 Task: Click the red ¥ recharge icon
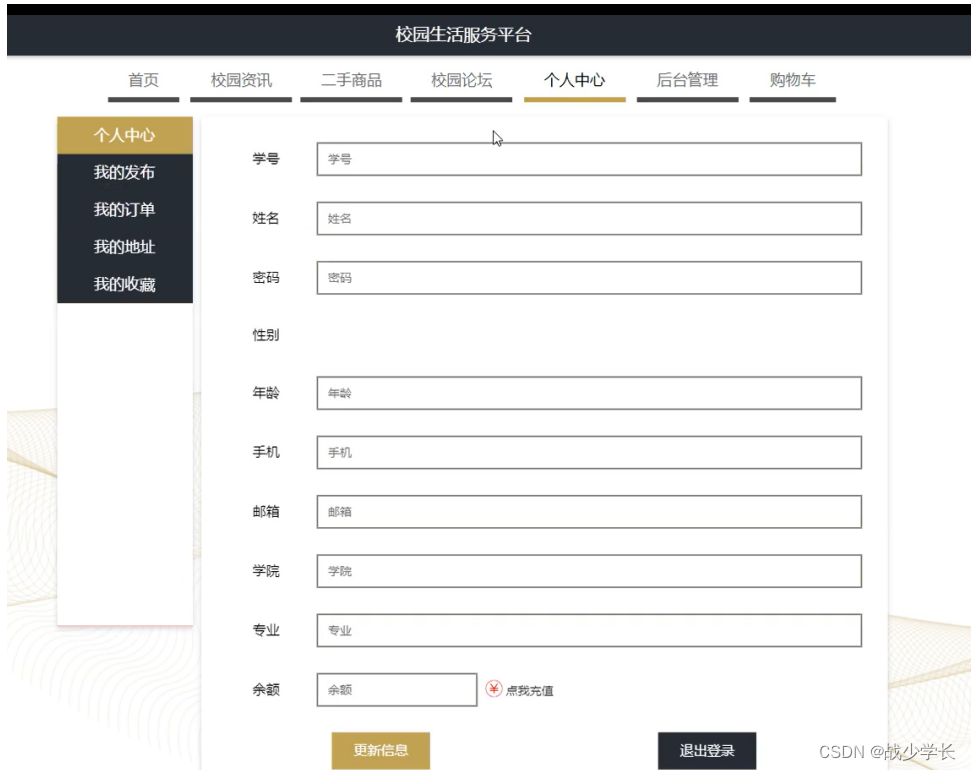point(493,689)
